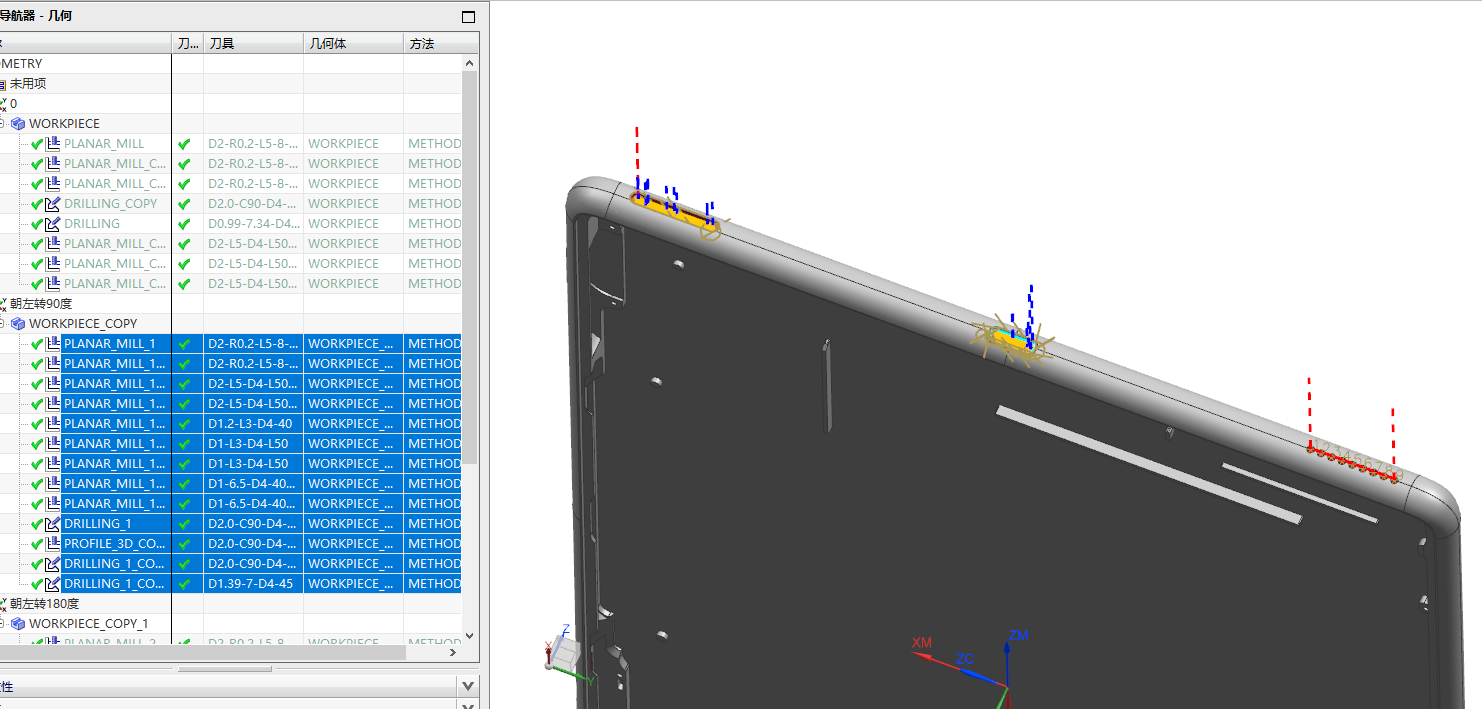Click the splitter grip below the navigator list

(x=225, y=668)
